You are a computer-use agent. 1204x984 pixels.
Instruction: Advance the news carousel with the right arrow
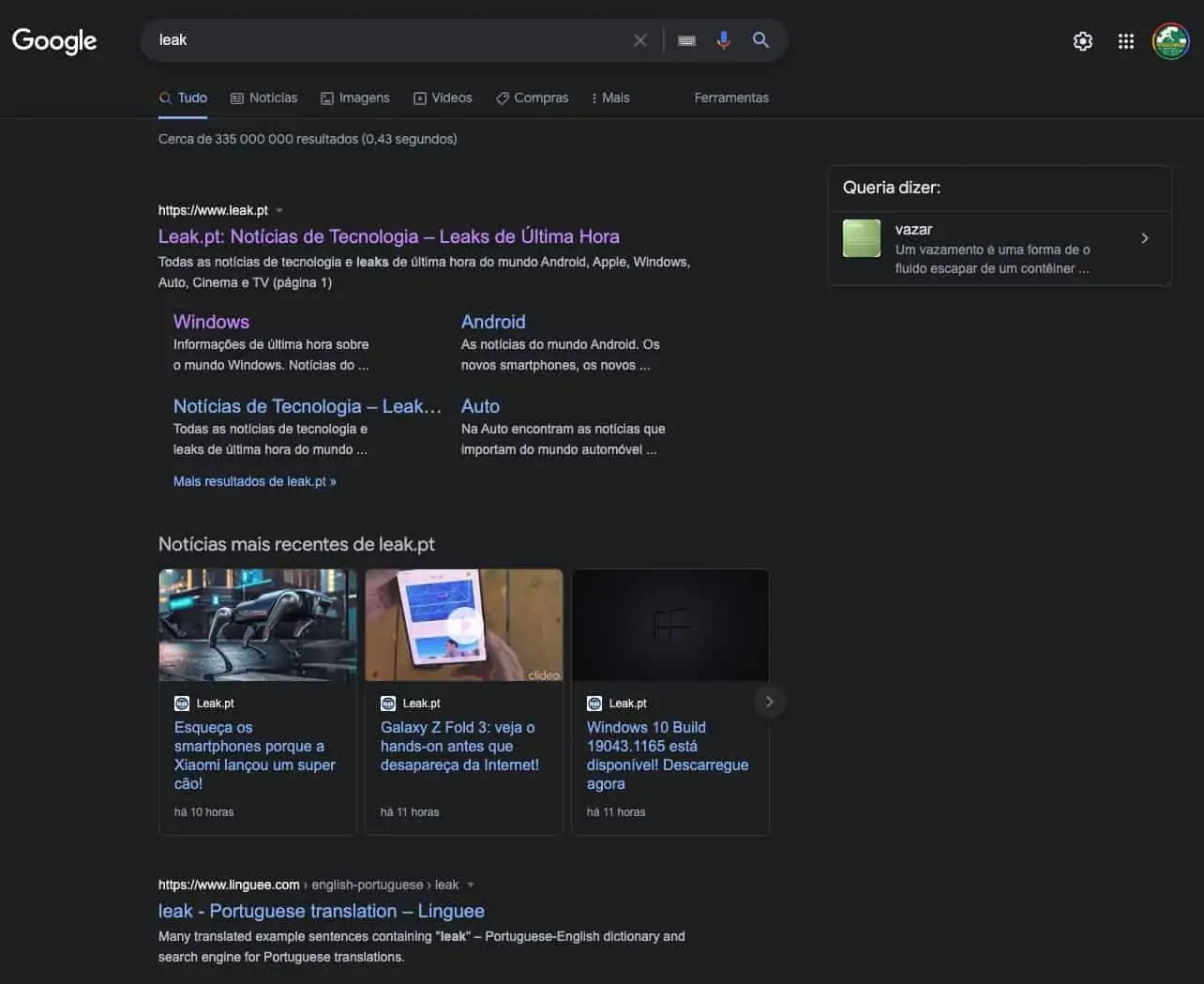769,701
